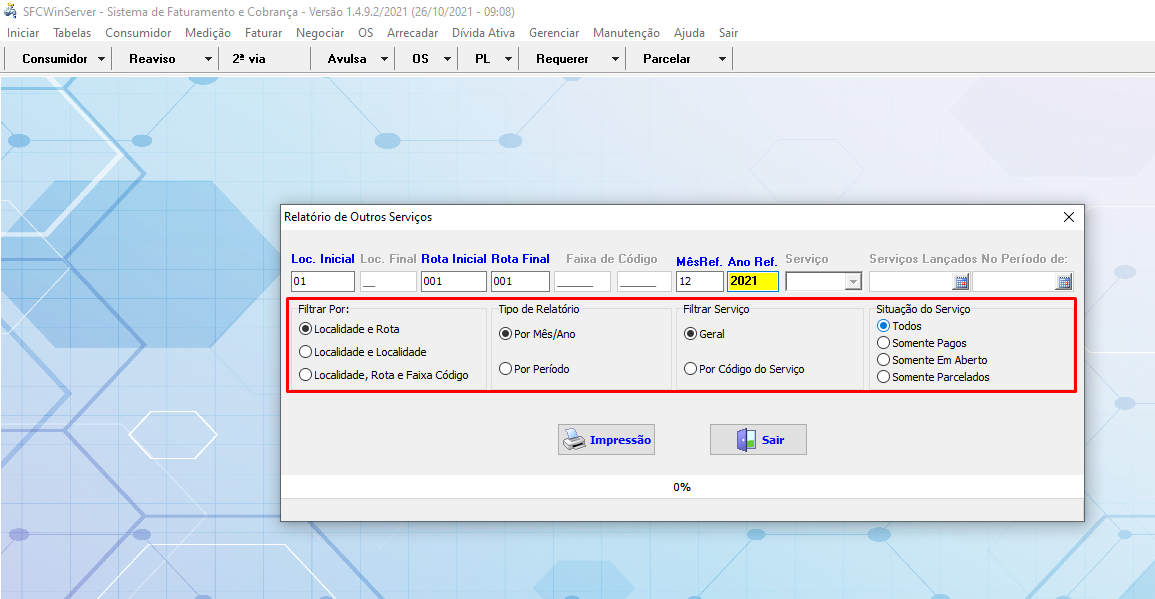Open the first period start calendar icon
1155x599 pixels.
pyautogui.click(x=961, y=282)
